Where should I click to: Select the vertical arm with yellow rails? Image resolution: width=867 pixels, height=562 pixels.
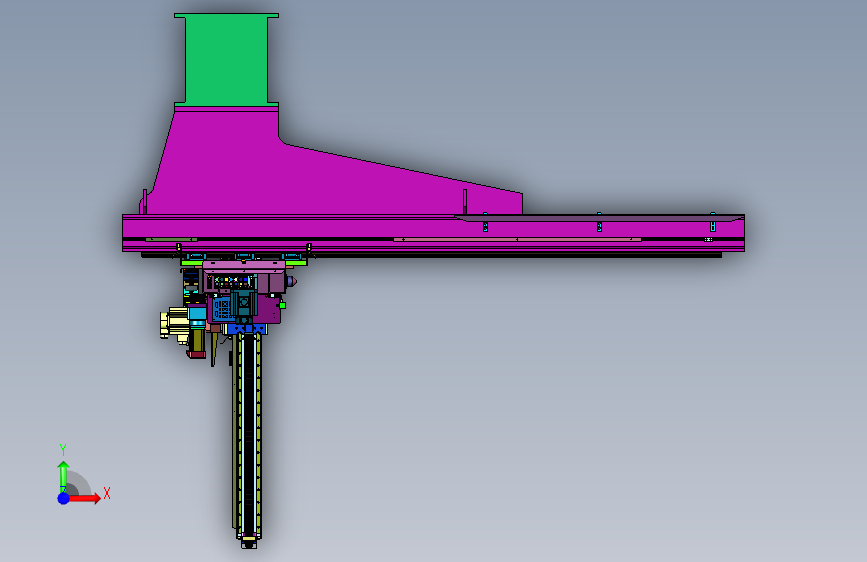click(247, 437)
